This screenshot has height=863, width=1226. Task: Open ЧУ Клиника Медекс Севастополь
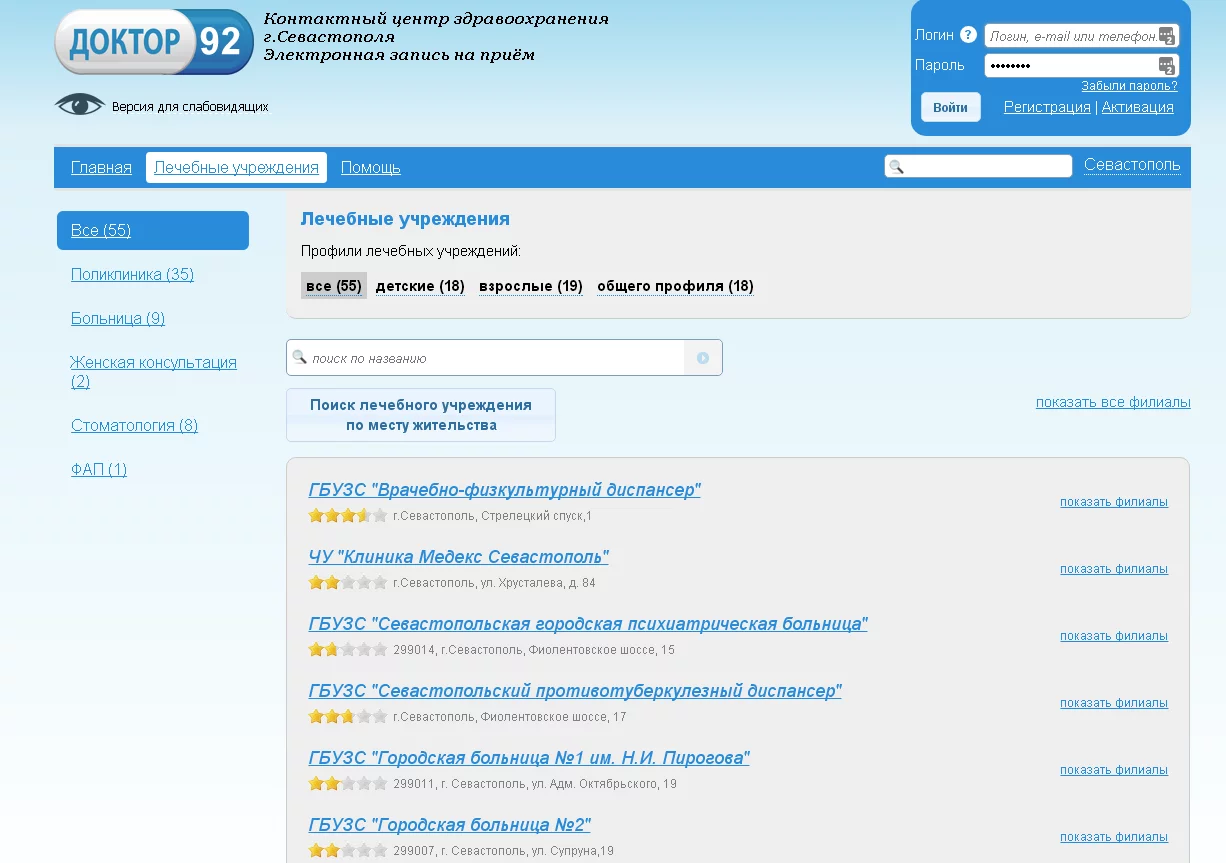458,557
